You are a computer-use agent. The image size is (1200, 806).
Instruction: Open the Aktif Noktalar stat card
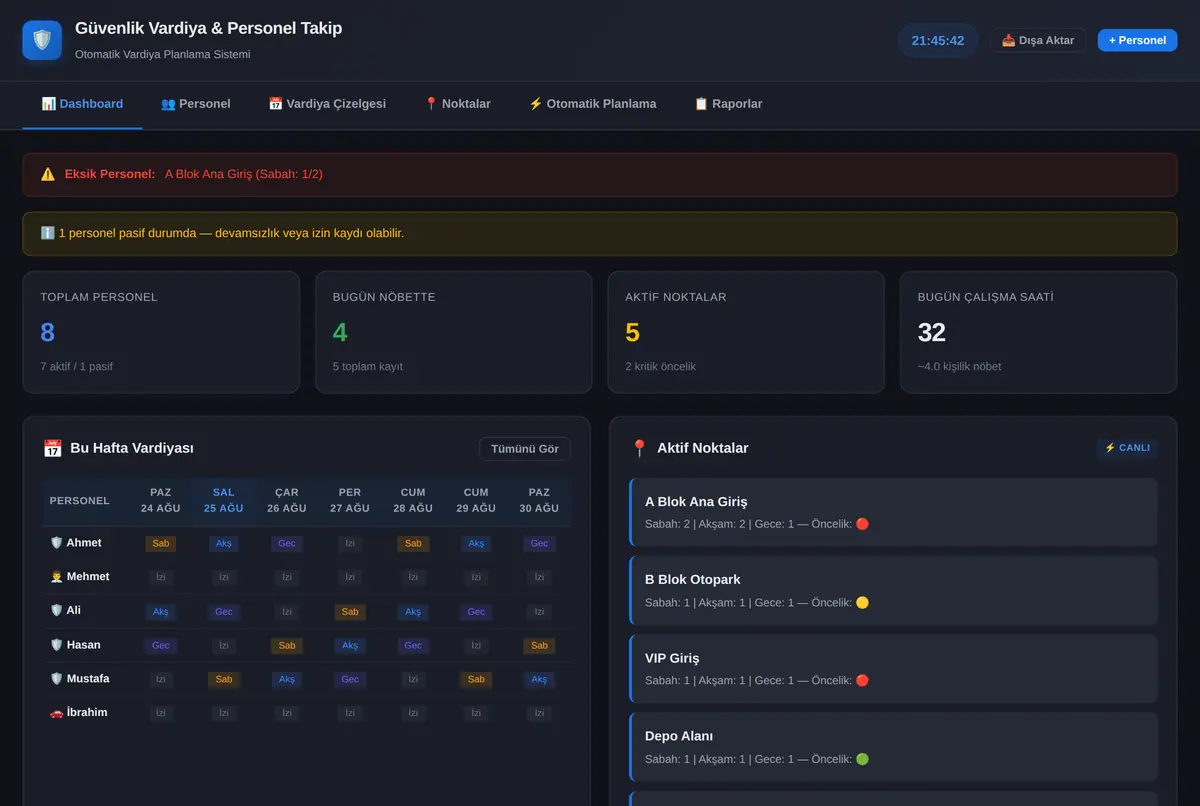[746, 332]
